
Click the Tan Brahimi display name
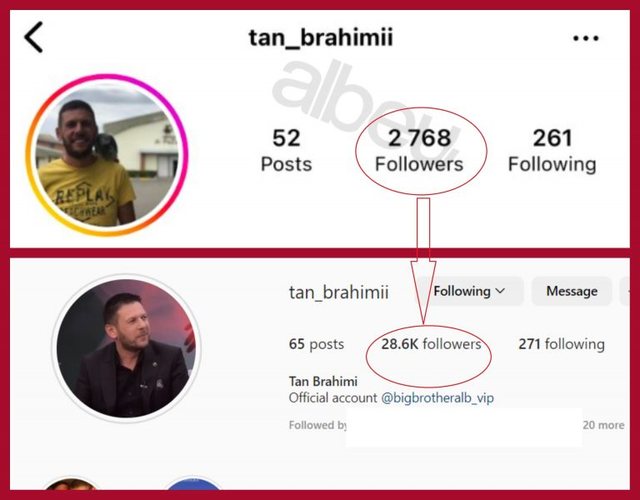coord(323,381)
